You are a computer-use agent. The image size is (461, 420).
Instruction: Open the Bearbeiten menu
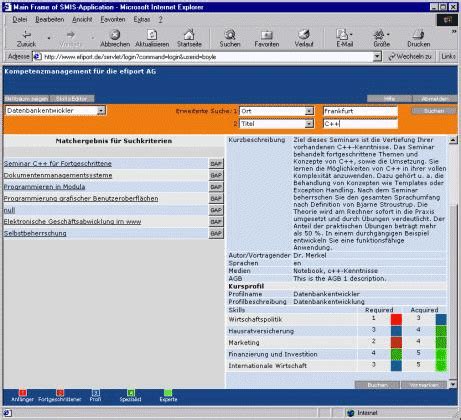point(50,20)
